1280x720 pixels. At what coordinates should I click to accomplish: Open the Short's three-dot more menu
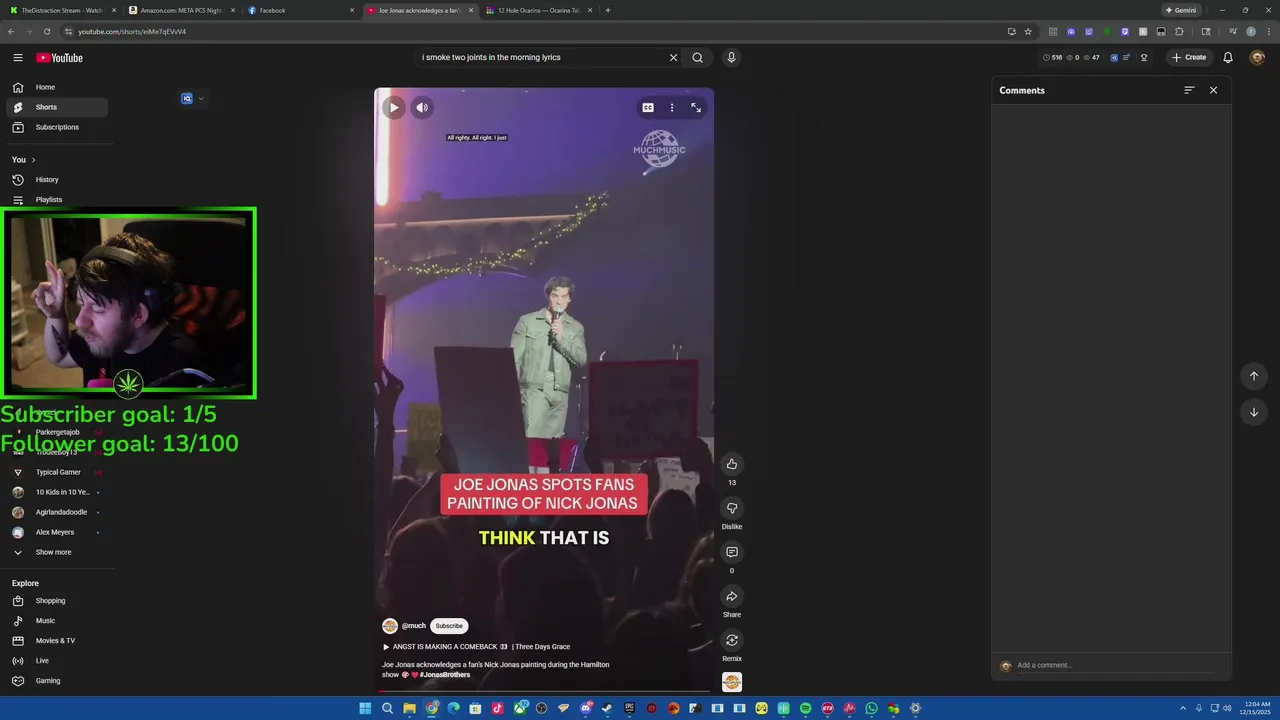coord(672,107)
